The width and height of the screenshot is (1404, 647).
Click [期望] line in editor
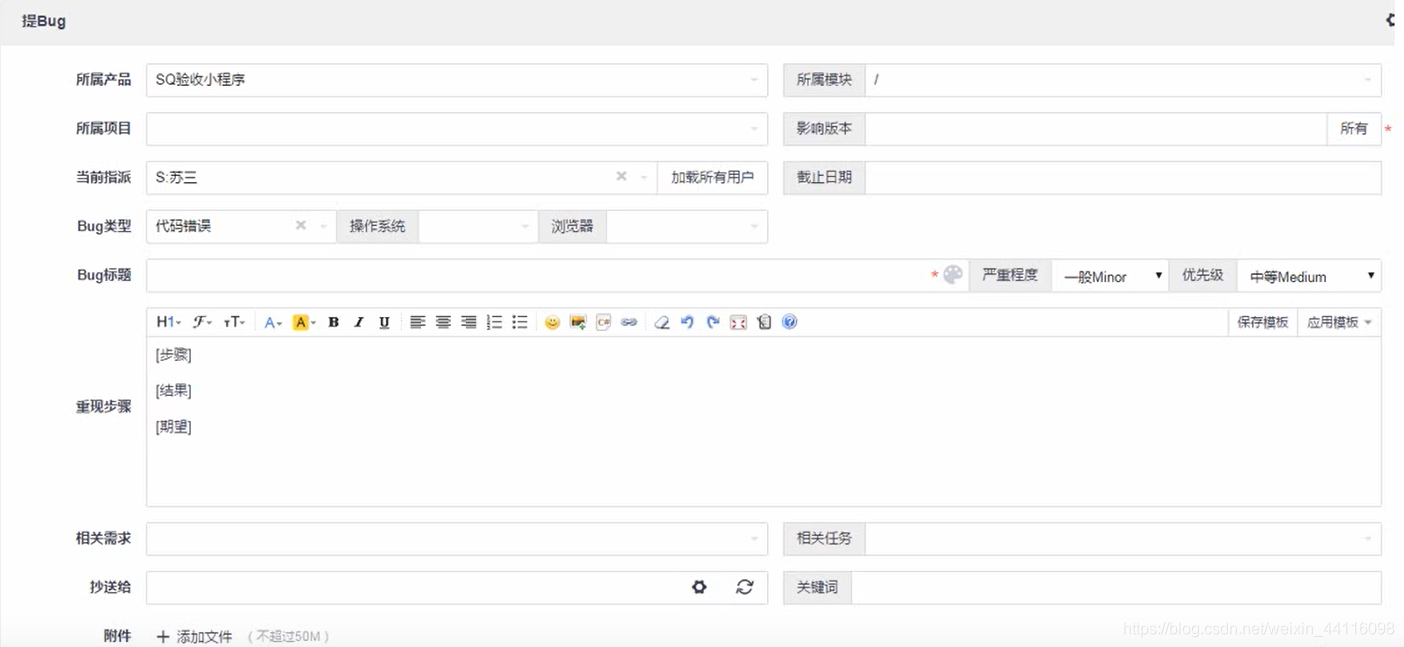[173, 427]
